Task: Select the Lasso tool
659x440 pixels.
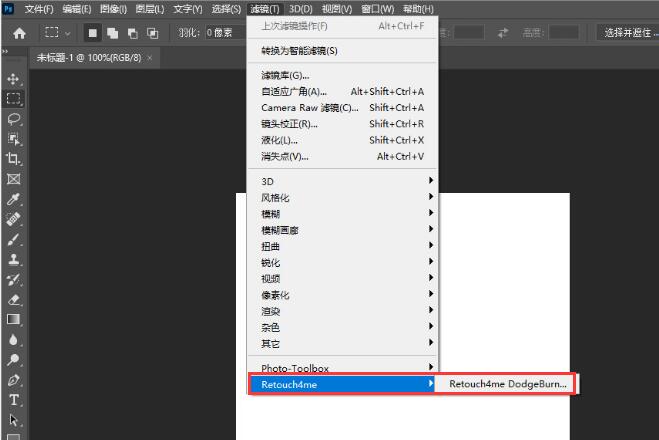Action: click(13, 119)
